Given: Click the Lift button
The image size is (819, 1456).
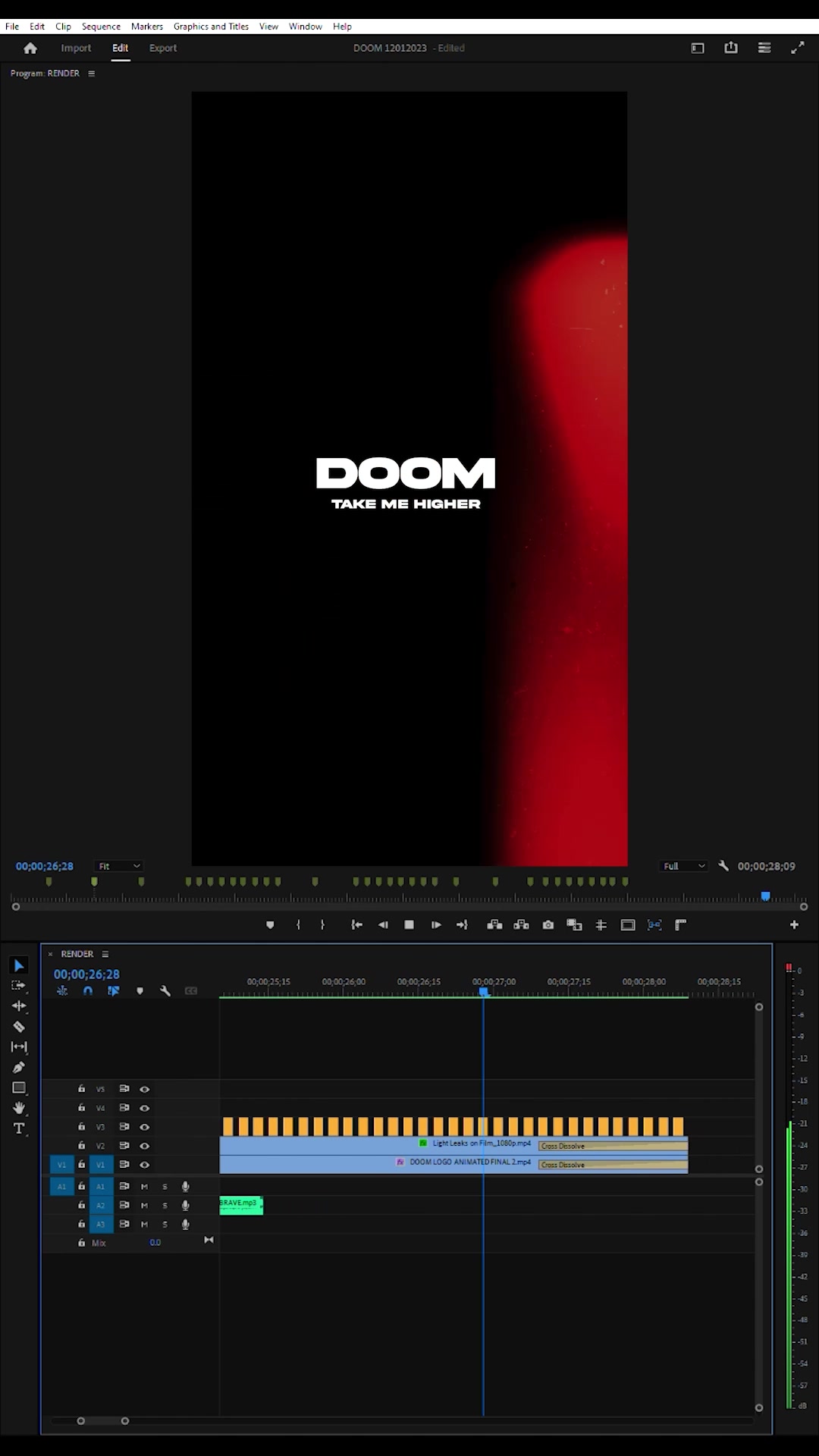Looking at the screenshot, I should point(494,925).
